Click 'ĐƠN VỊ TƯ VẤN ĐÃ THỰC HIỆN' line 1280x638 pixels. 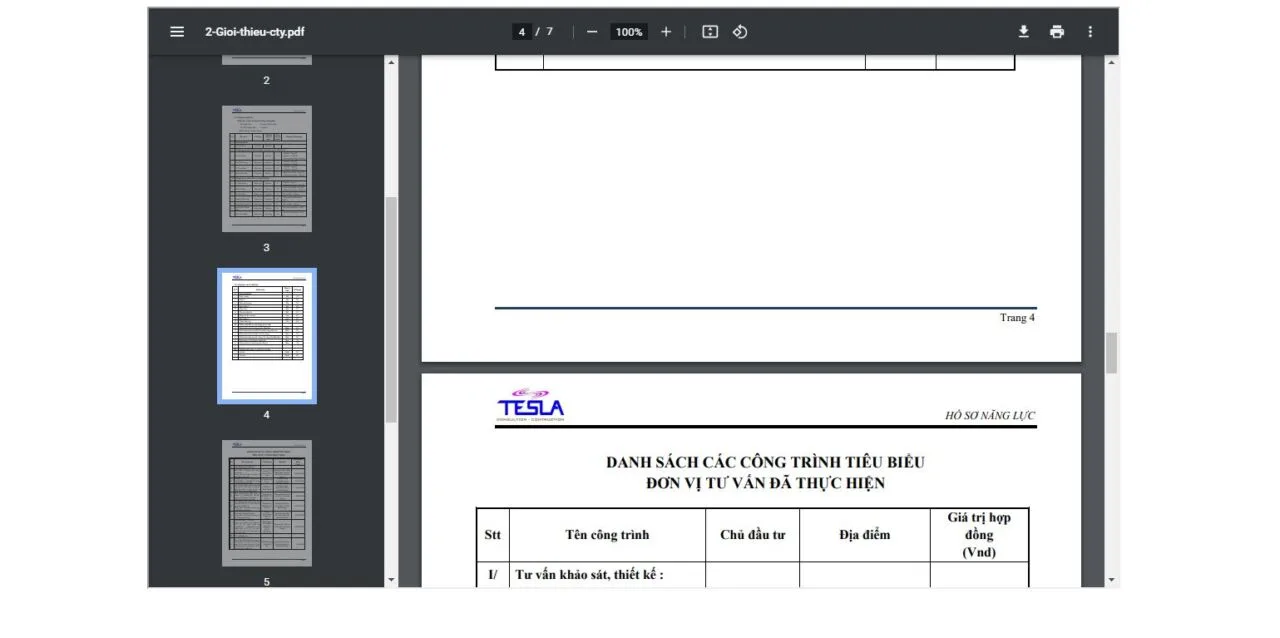click(x=765, y=483)
